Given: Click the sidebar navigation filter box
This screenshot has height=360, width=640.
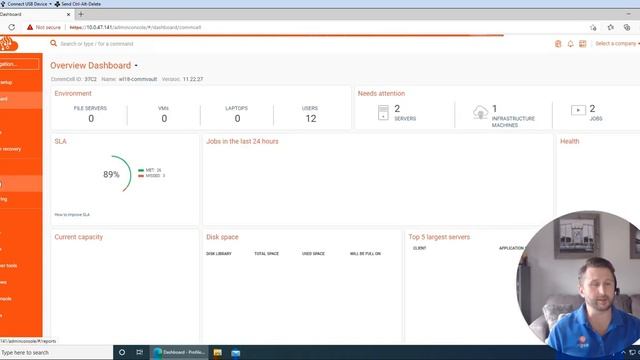Looking at the screenshot, I should (x=20, y=64).
